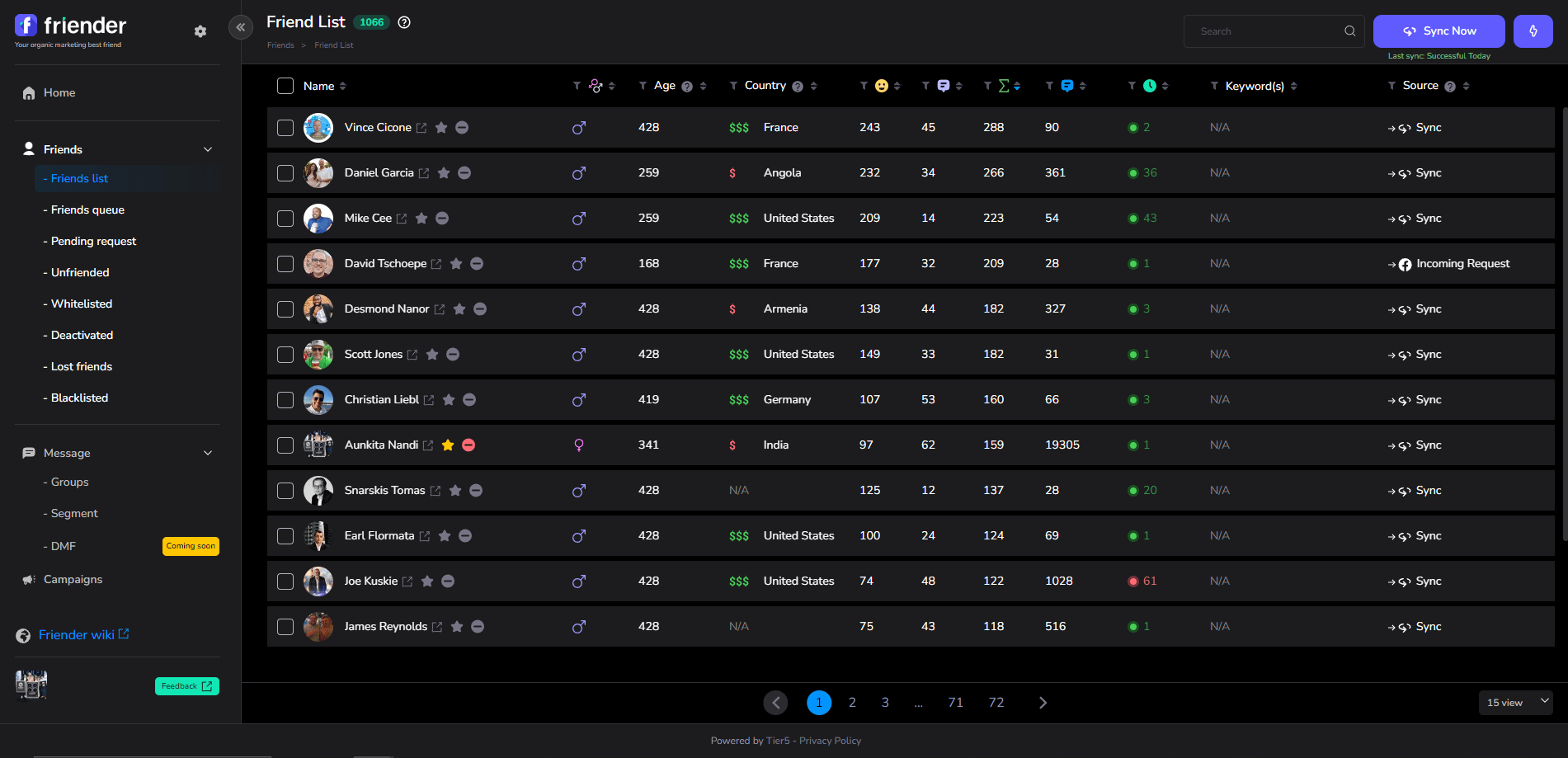Open the Friender wiki link

pyautogui.click(x=77, y=635)
